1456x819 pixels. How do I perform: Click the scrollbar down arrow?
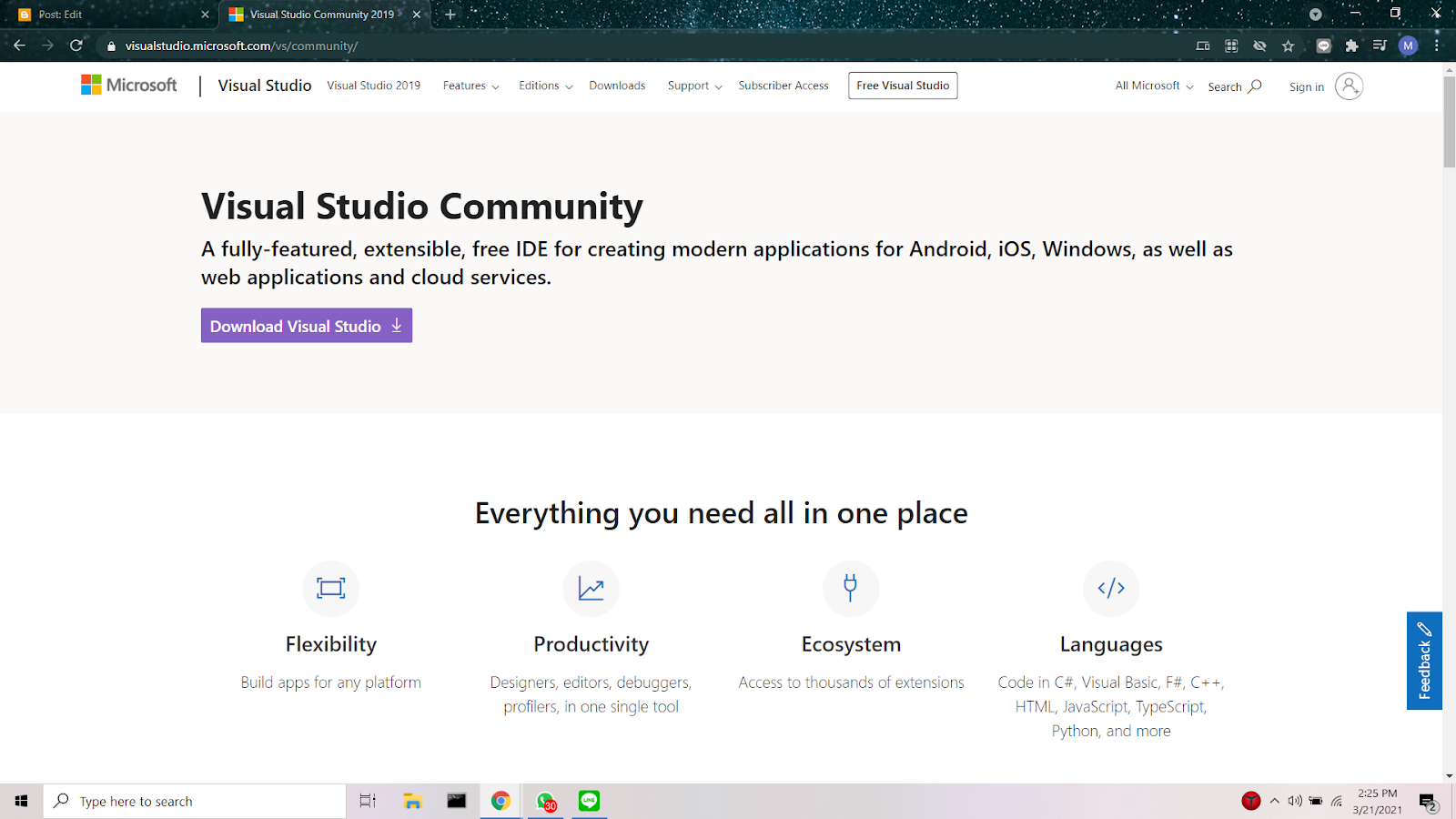pyautogui.click(x=1449, y=776)
